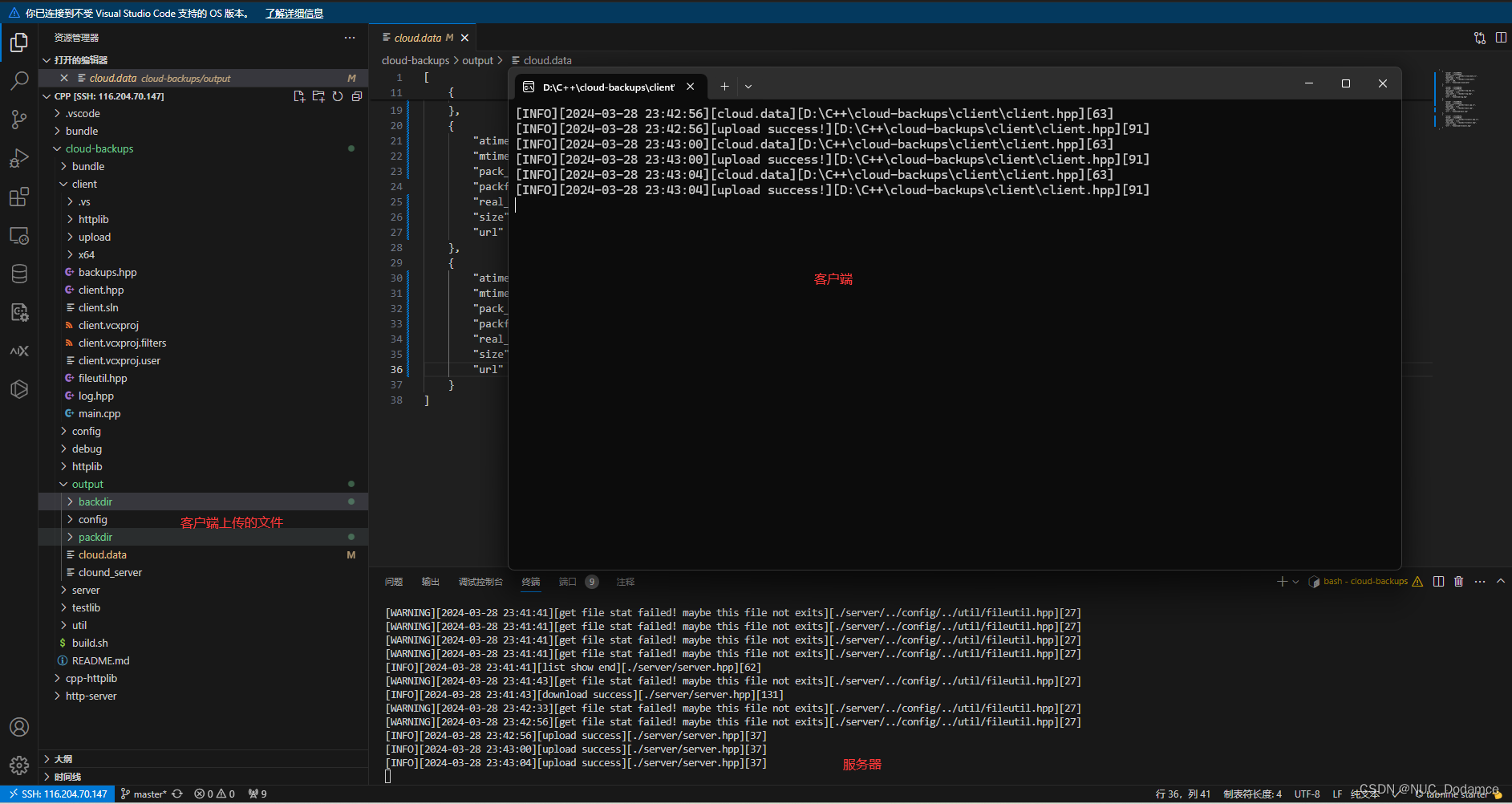Viewport: 1512px width, 804px height.
Task: Maximize the bottom panel with chevron
Action: click(x=1501, y=582)
